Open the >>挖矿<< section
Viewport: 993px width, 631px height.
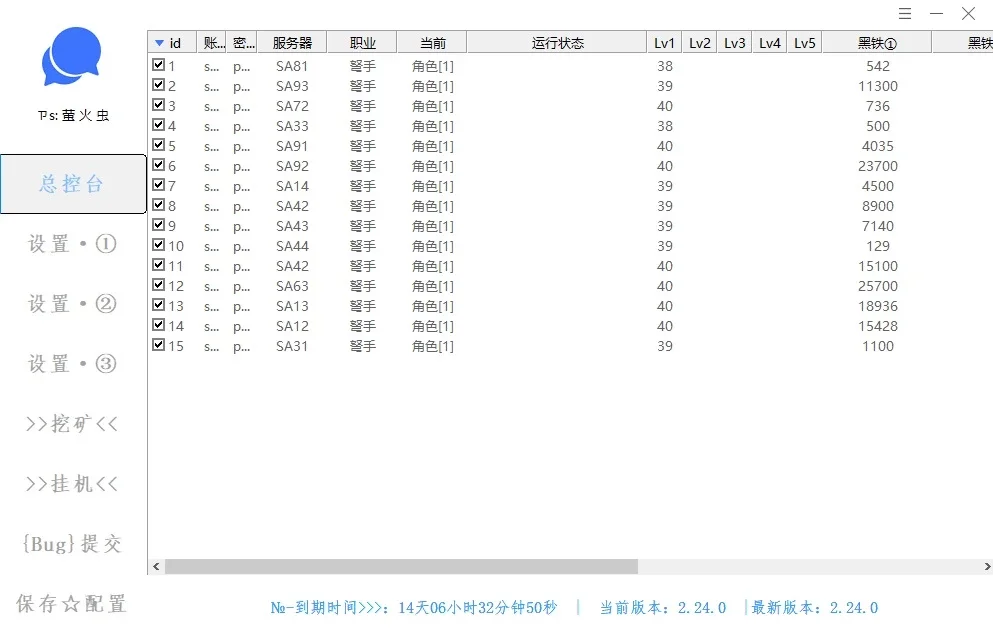coord(72,424)
